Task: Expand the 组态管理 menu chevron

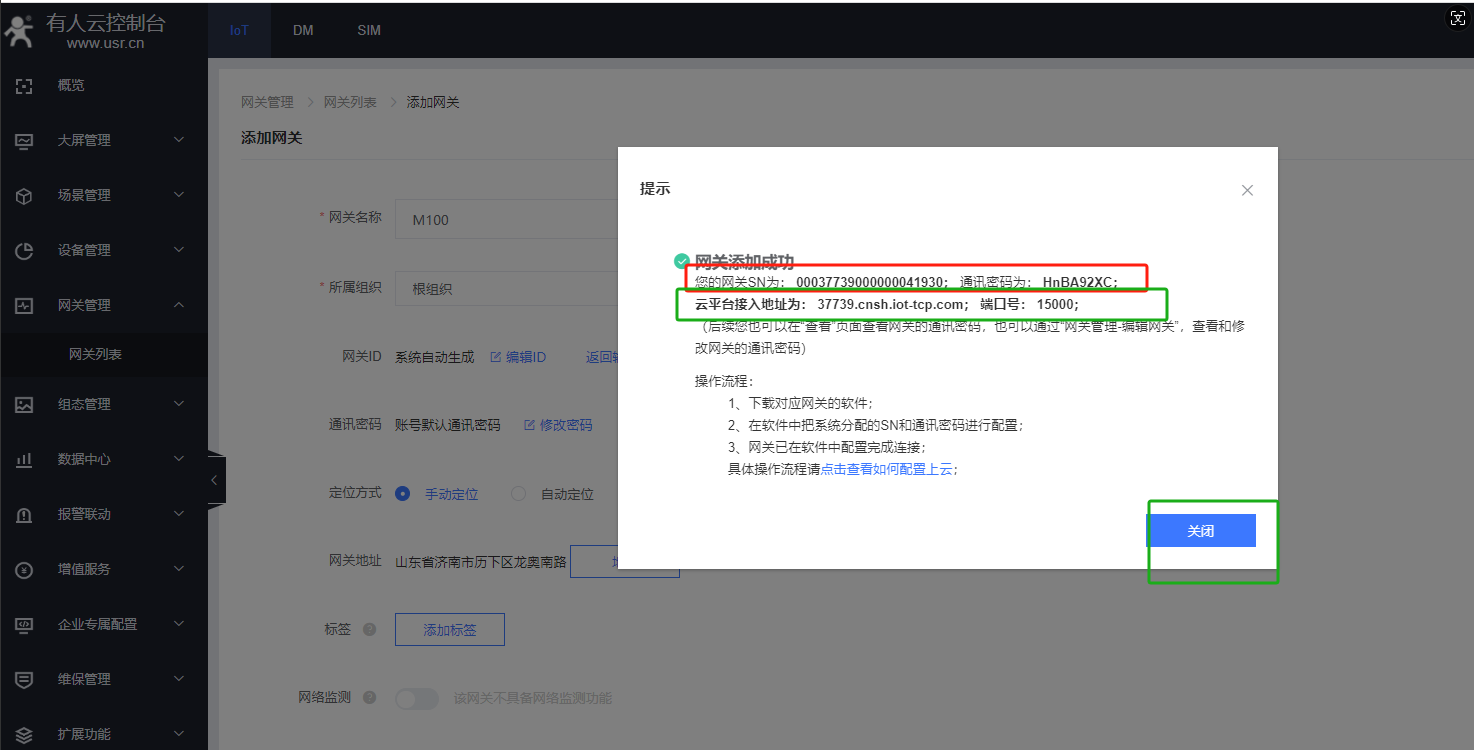Action: (179, 404)
